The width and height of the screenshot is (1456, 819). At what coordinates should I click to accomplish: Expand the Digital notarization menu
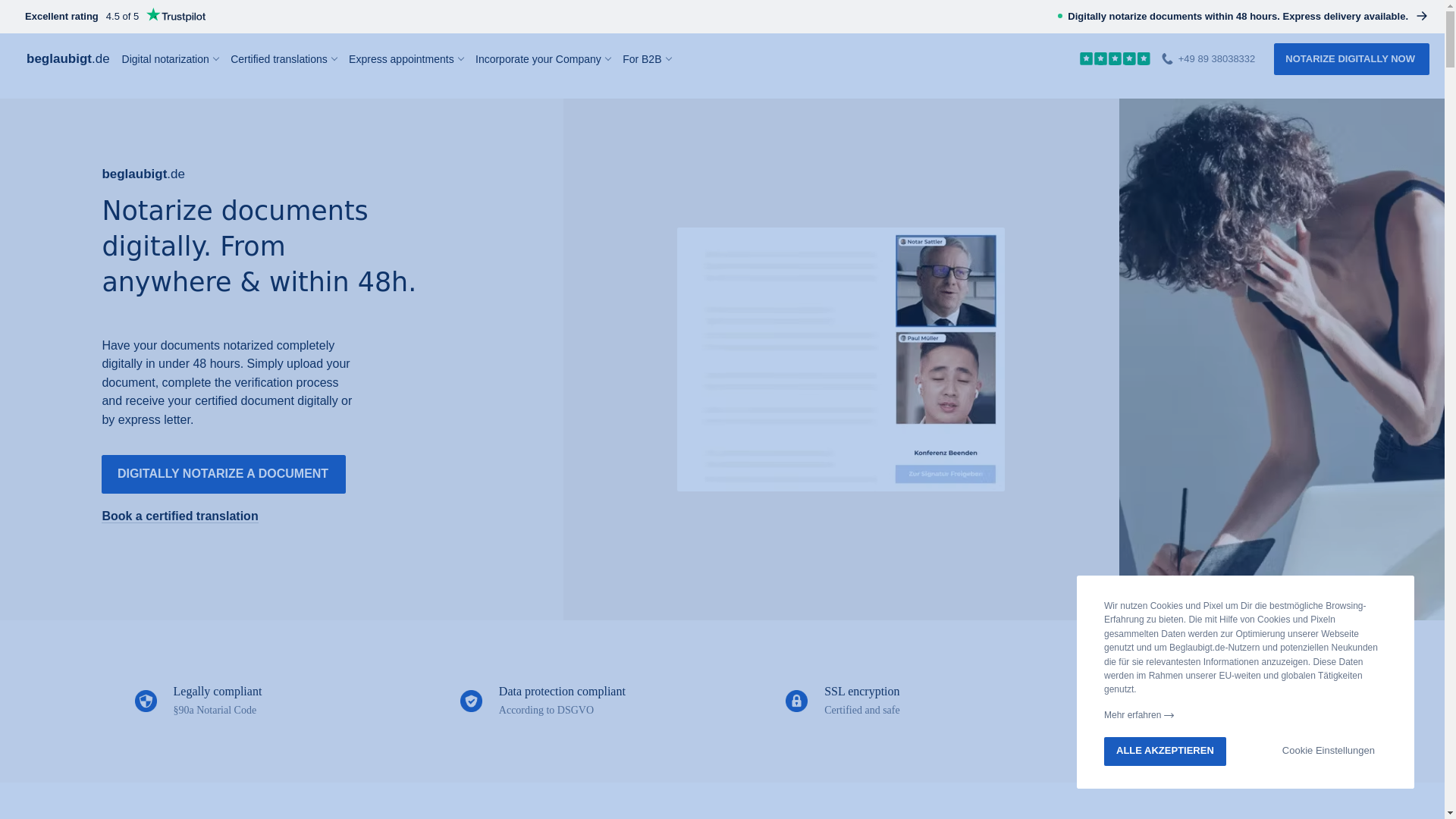[171, 59]
